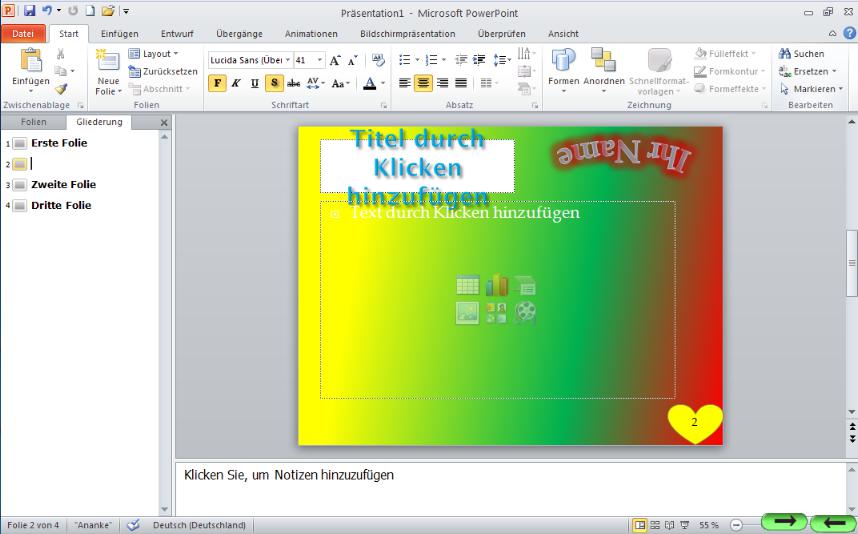Clear all text formatting

point(378,61)
